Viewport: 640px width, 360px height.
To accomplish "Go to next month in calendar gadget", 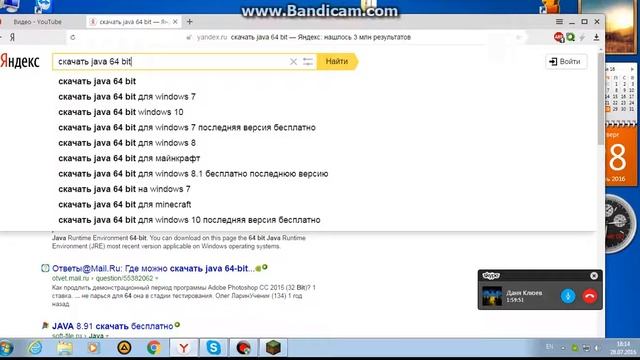I will [632, 69].
